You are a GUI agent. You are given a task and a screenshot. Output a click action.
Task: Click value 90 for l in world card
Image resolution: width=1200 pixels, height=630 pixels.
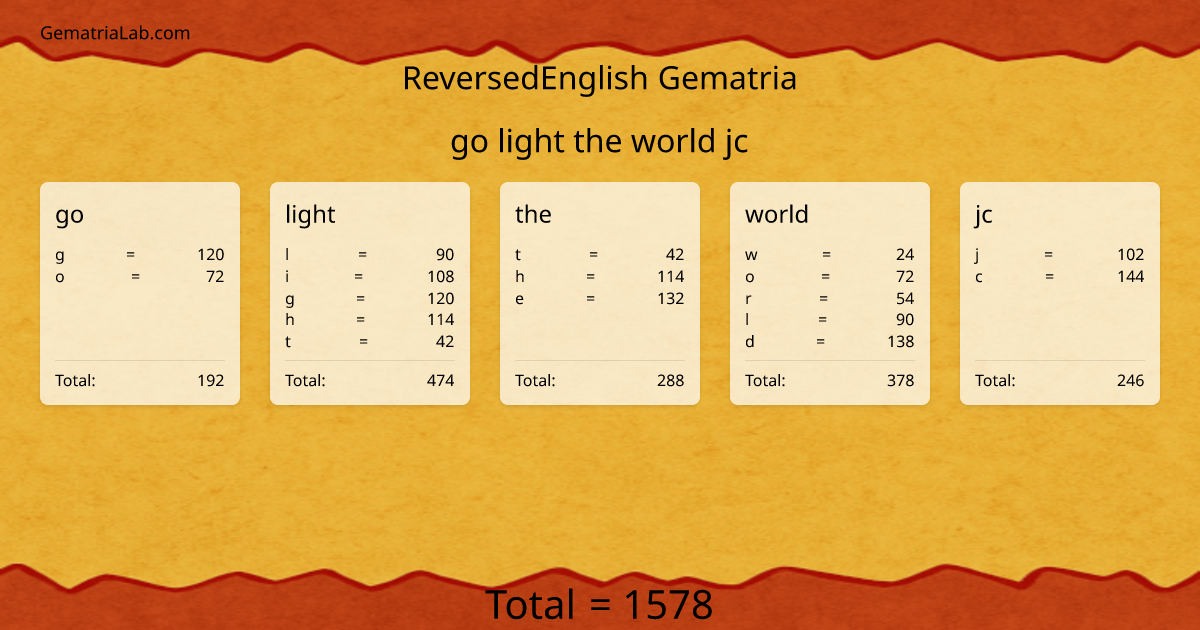tap(905, 319)
